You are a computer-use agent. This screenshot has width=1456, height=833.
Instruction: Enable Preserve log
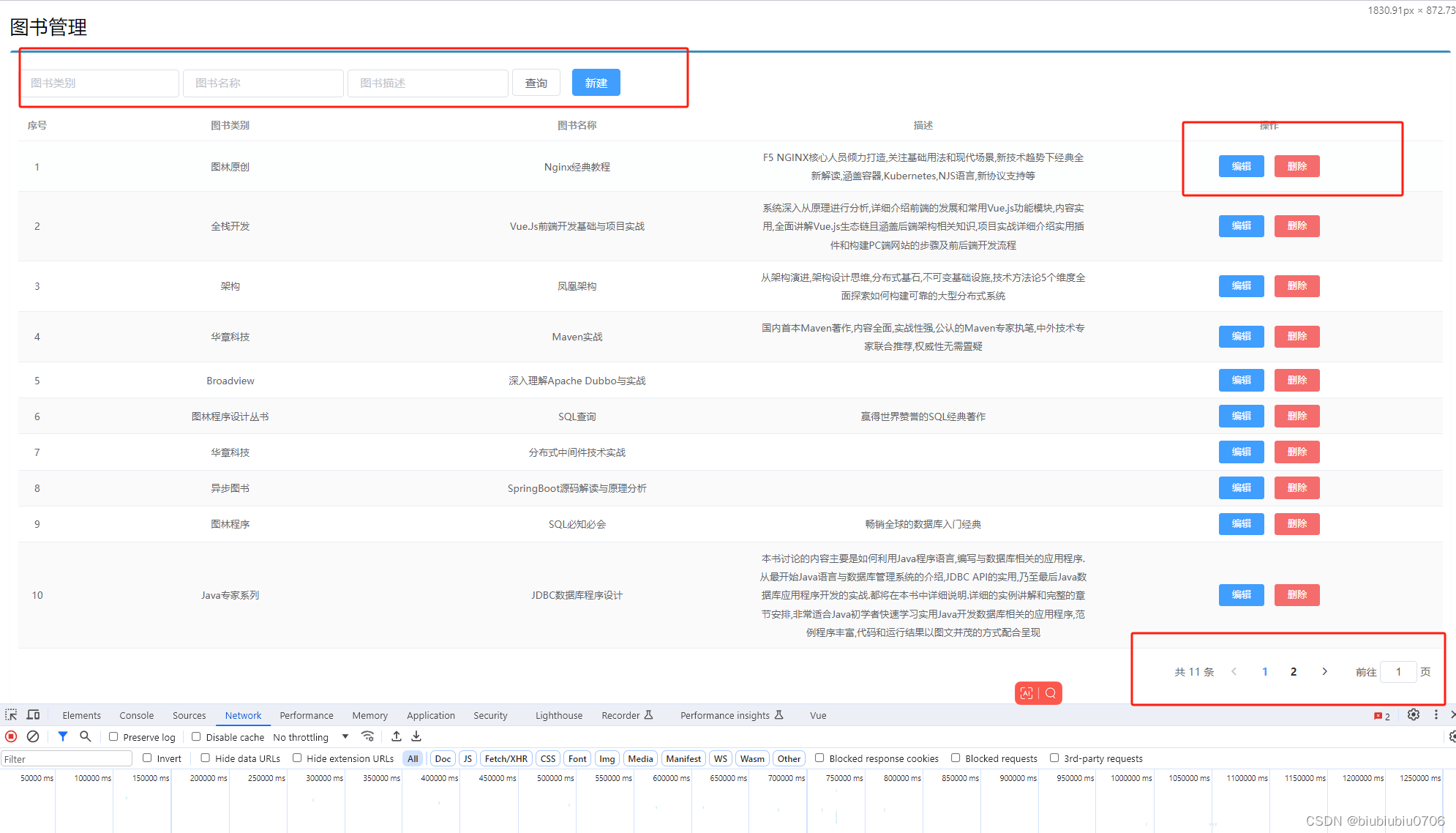coord(113,736)
